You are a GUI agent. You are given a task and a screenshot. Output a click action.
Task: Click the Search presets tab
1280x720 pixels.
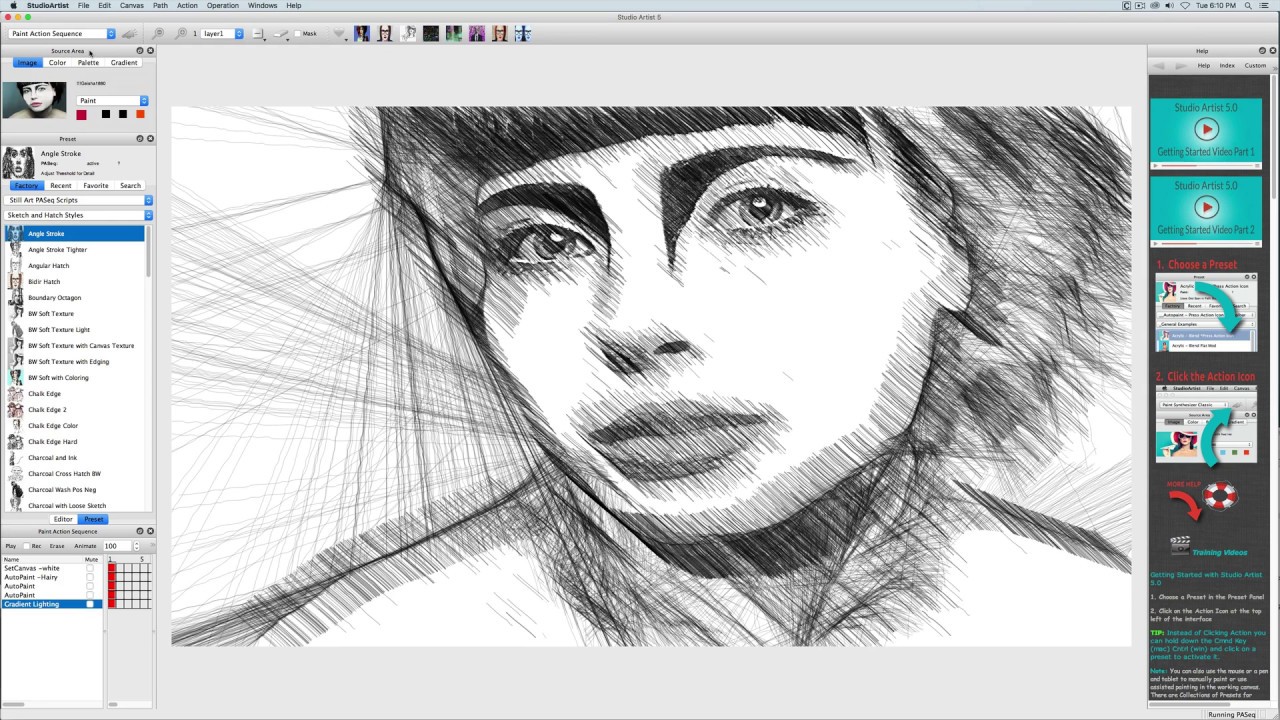point(131,186)
